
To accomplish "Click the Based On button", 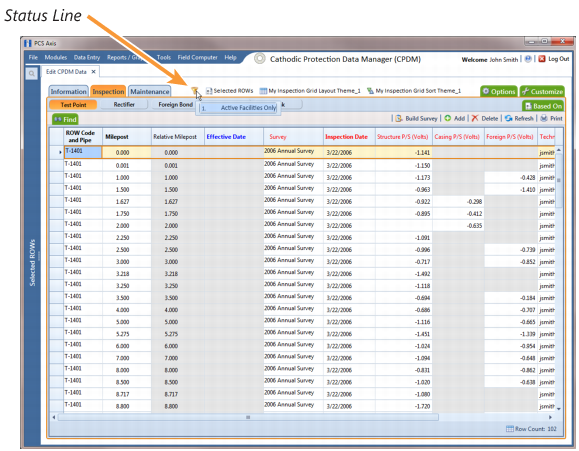I will tap(543, 106).
